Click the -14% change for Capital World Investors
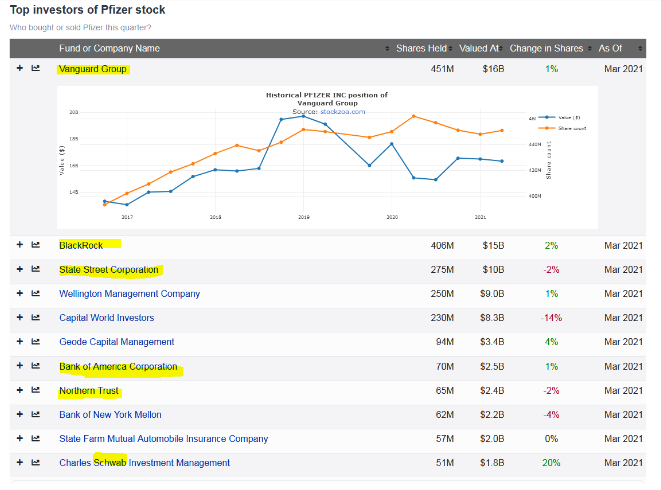The height and width of the screenshot is (490, 661). point(551,318)
